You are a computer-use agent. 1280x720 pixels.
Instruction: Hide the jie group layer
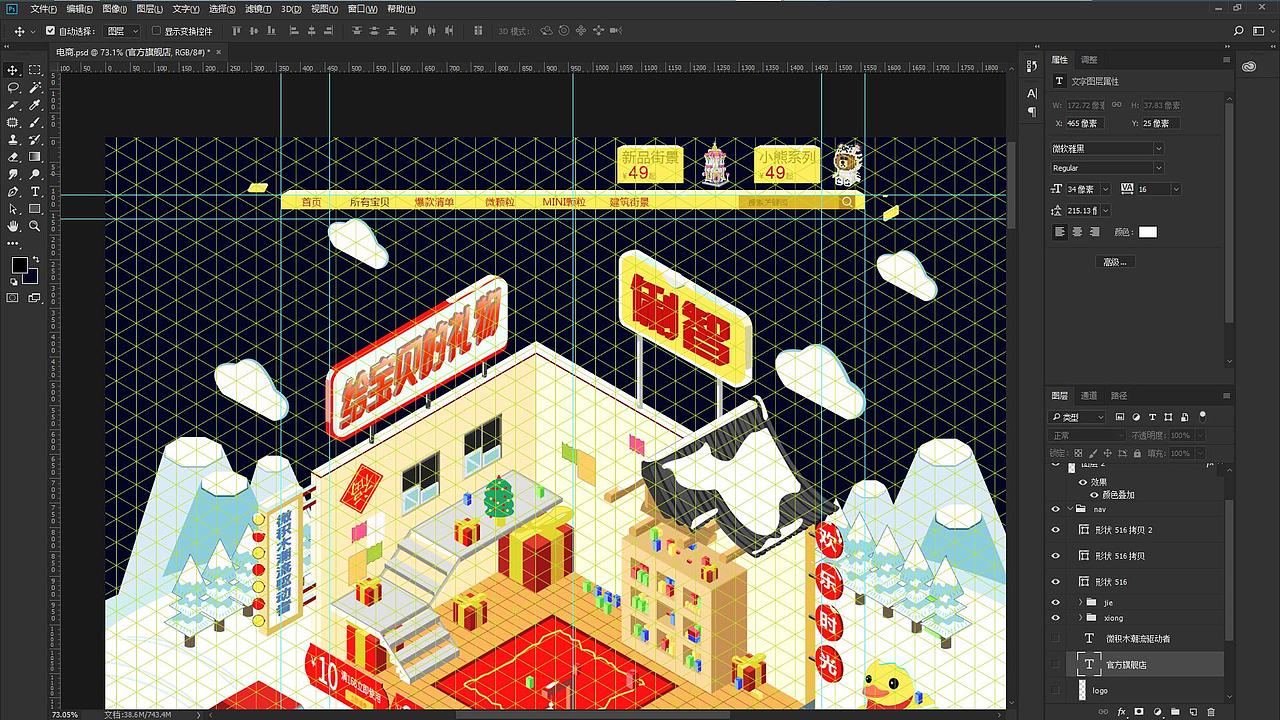1055,602
